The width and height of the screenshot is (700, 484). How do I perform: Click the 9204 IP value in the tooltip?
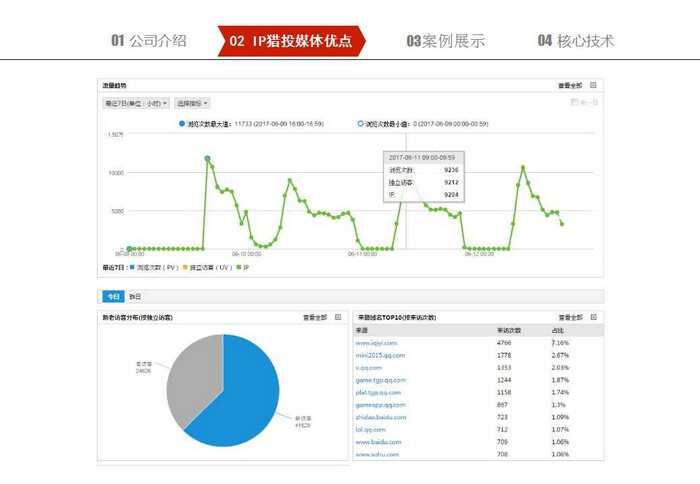pos(451,195)
